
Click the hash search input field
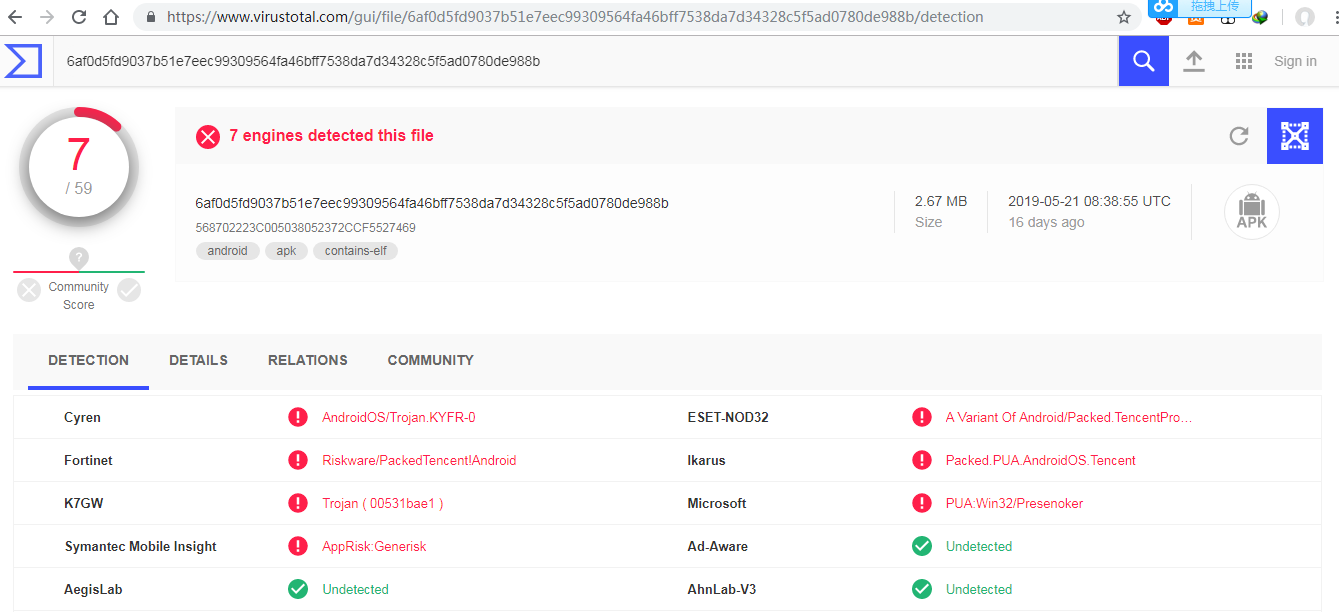click(x=585, y=61)
